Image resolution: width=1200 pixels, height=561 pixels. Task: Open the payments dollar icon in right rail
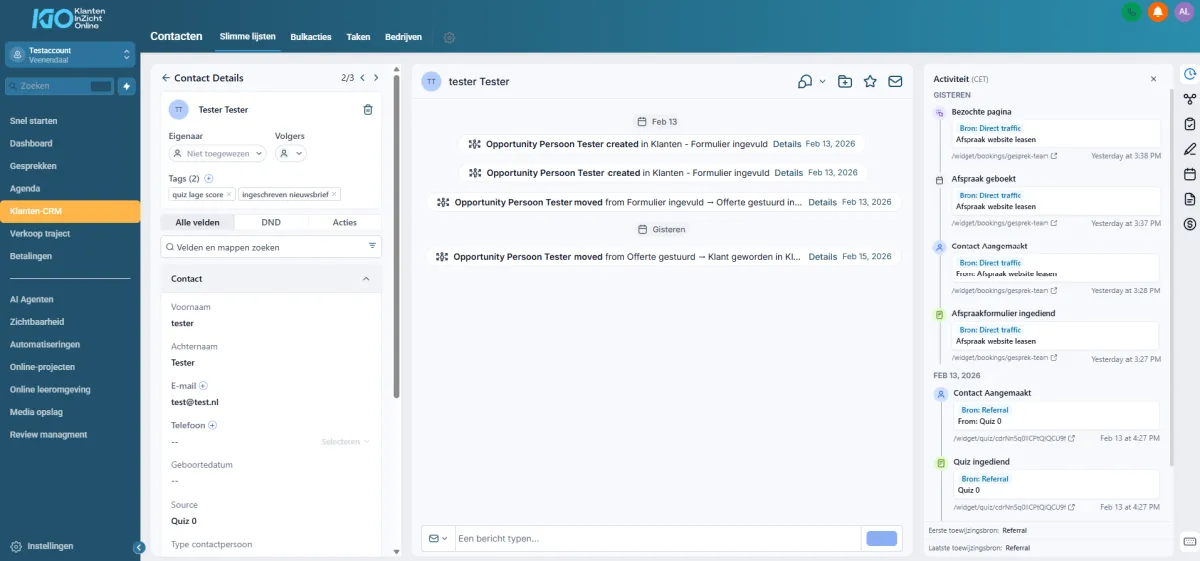pyautogui.click(x=1190, y=224)
